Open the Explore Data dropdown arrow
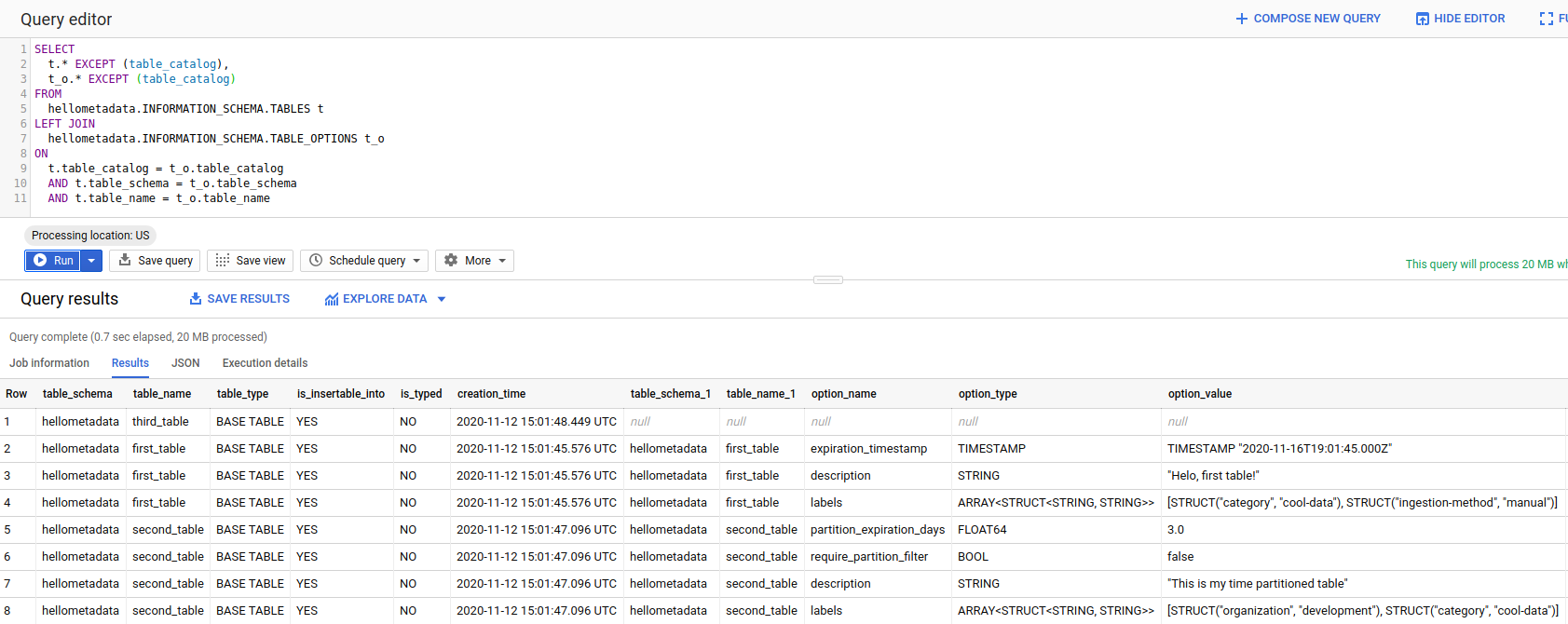The height and width of the screenshot is (624, 1568). (x=442, y=299)
